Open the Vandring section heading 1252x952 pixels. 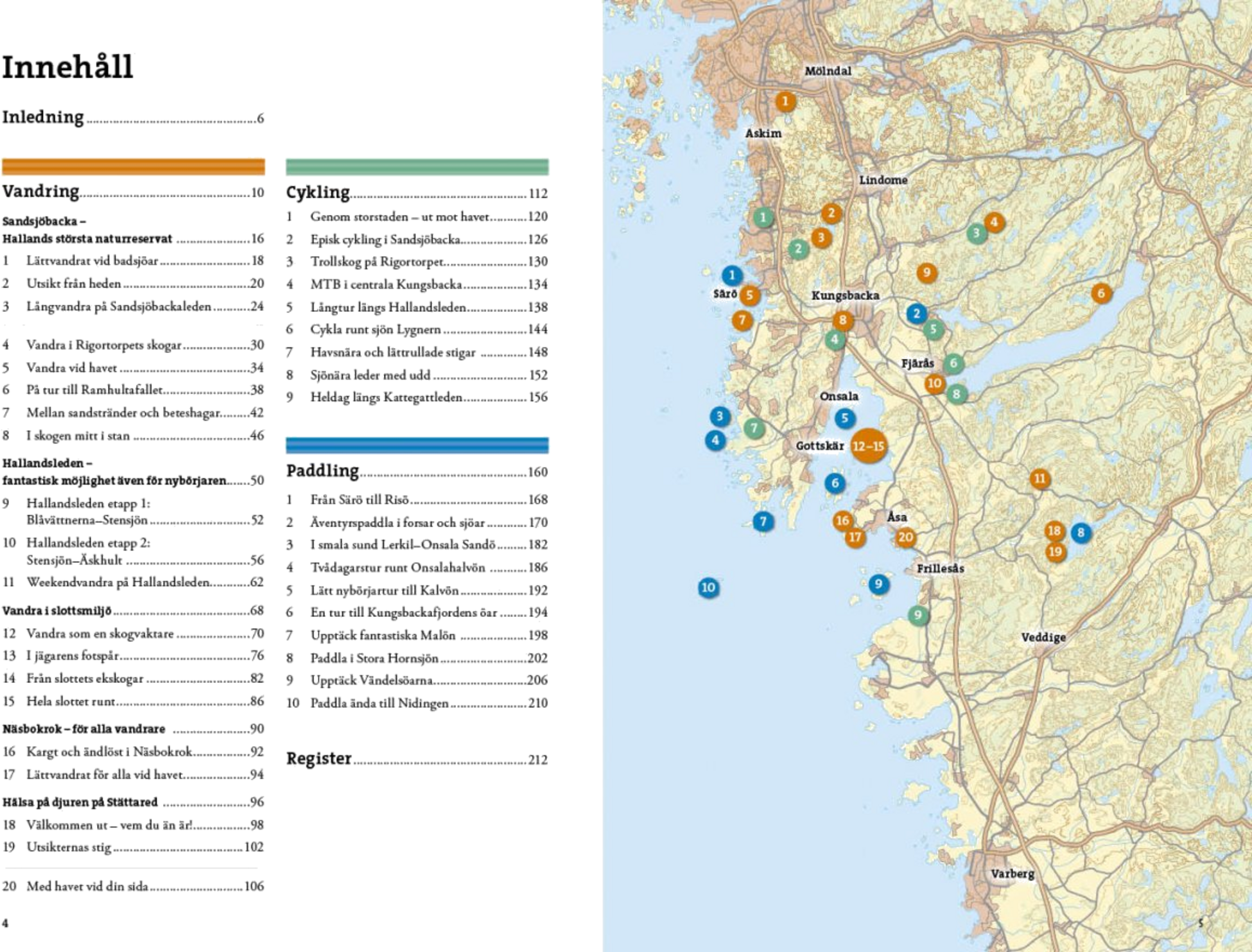click(x=40, y=191)
